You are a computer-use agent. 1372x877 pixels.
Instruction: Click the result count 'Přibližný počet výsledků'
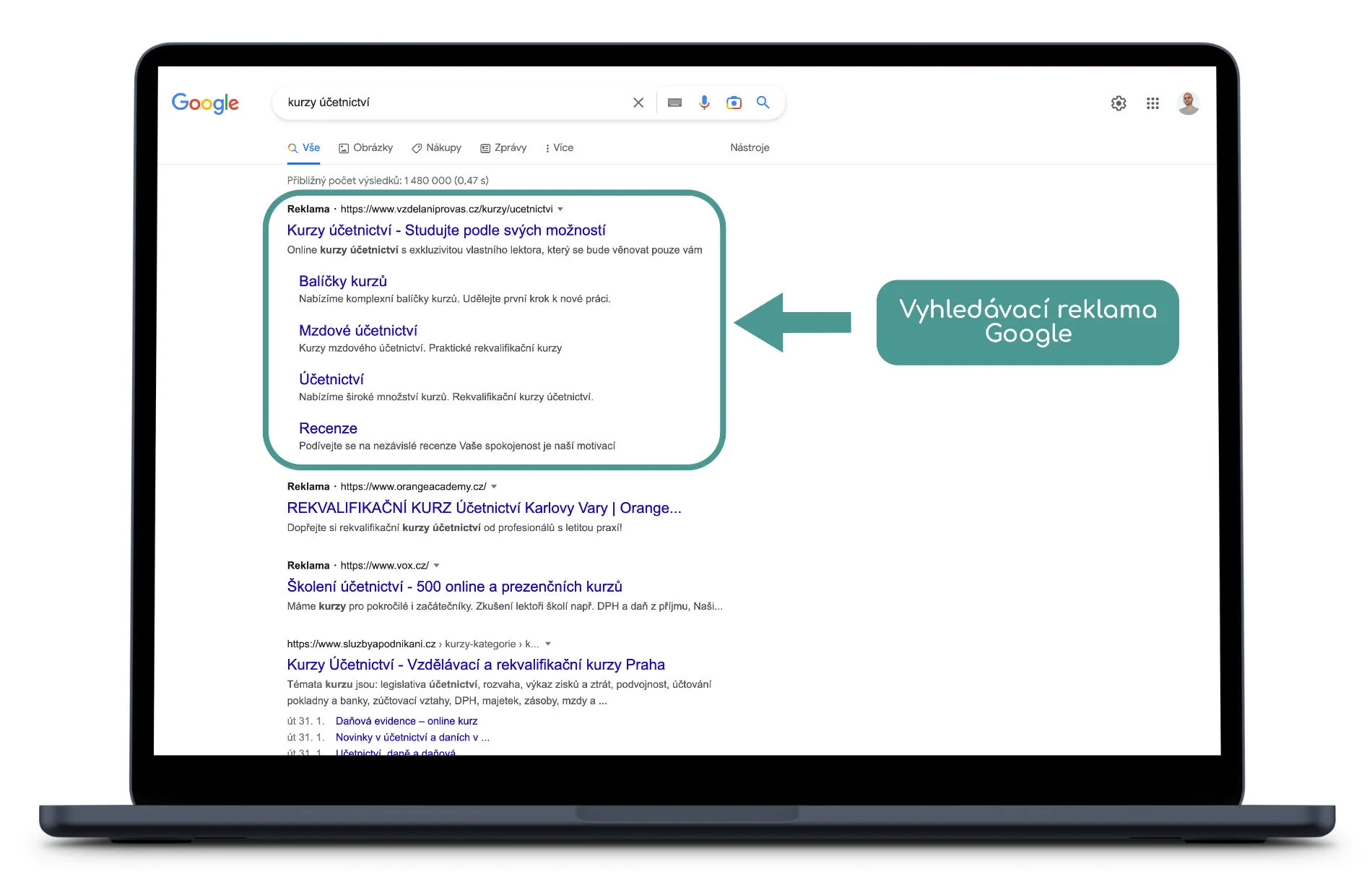(388, 181)
